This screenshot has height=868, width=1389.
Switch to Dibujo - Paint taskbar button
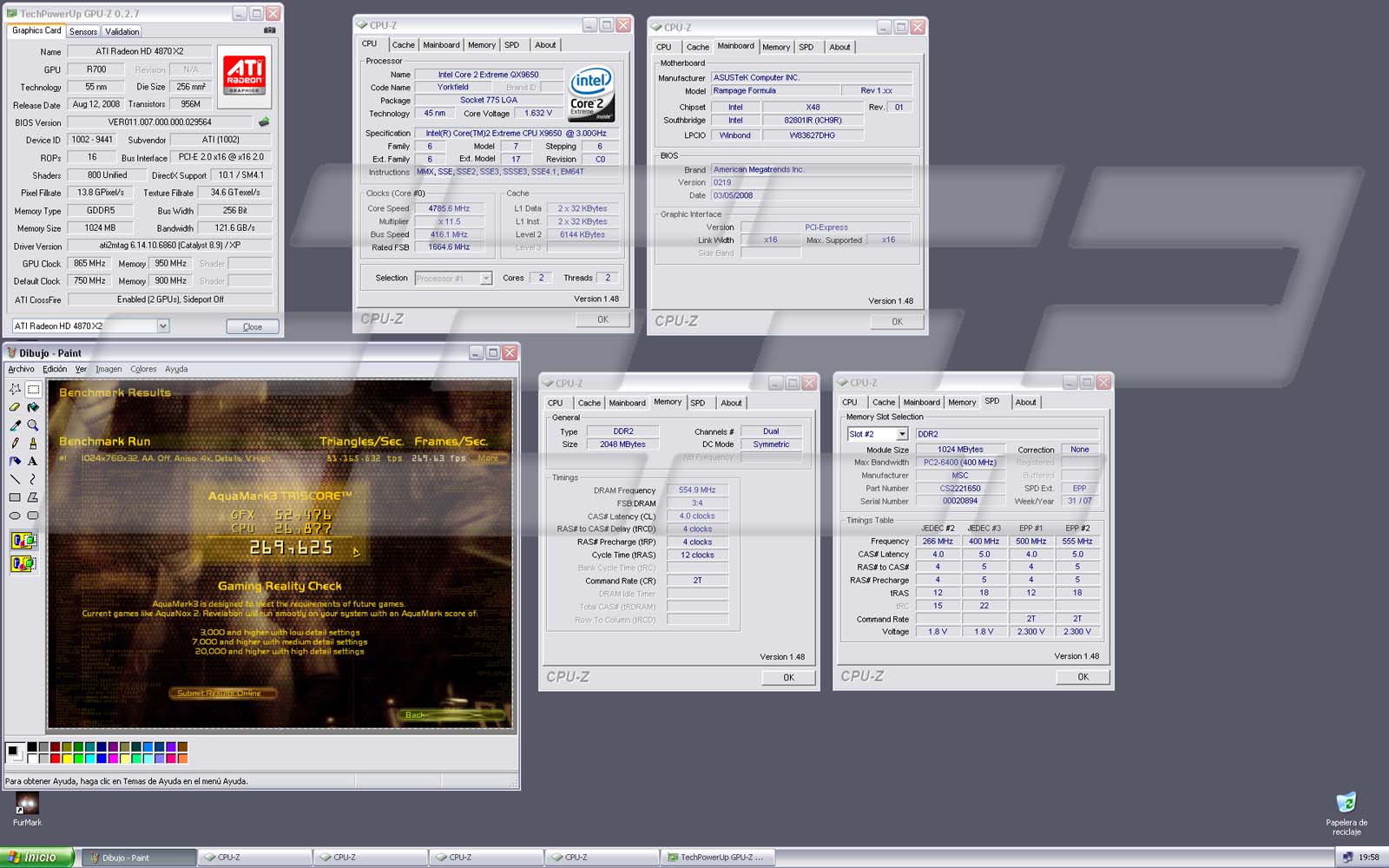pos(139,858)
